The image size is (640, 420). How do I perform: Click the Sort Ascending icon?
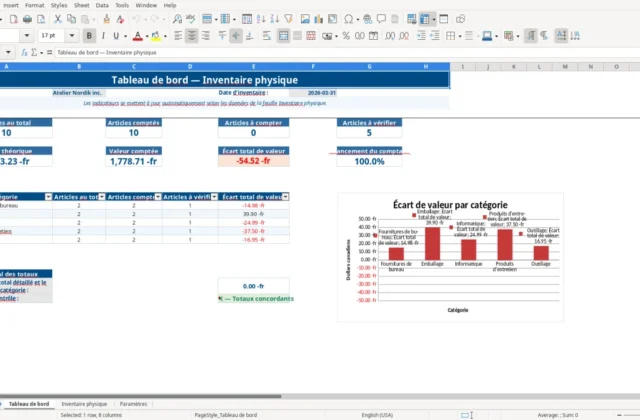(261, 19)
